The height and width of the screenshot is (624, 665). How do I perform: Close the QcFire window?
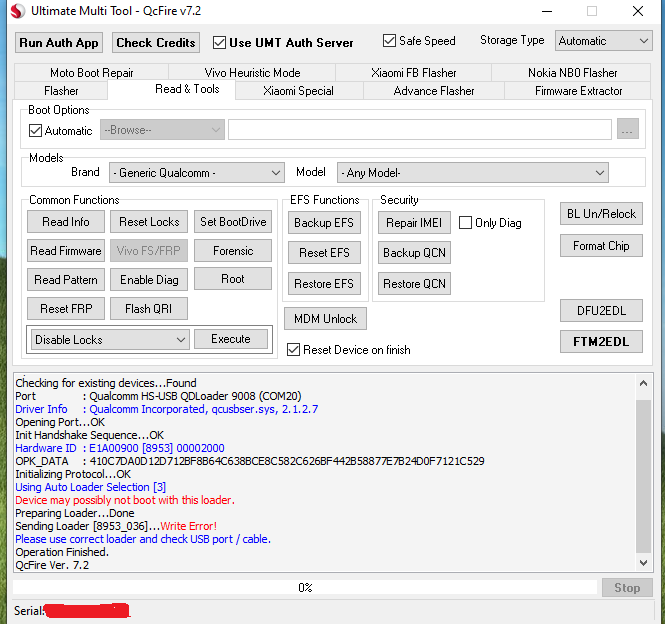(638, 11)
